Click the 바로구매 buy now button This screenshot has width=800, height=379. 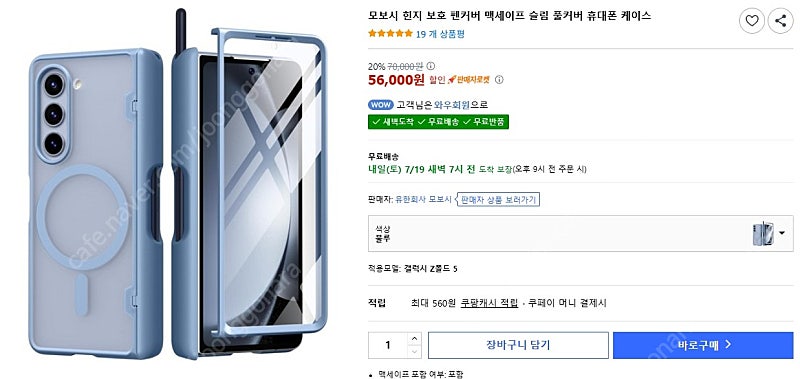point(703,345)
